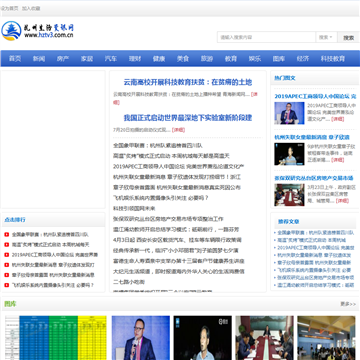Click the 杭州生活资讯网 site logo
Image resolution: width=360 pixels, height=360 pixels.
point(38,31)
